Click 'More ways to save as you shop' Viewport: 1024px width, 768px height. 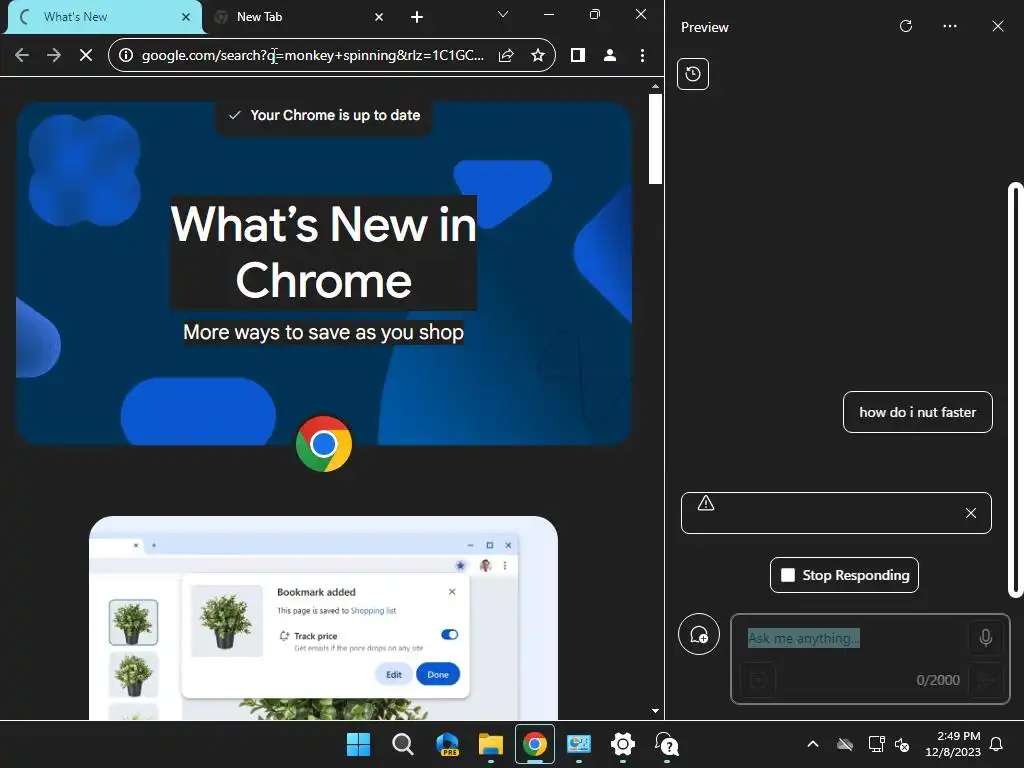tap(323, 332)
